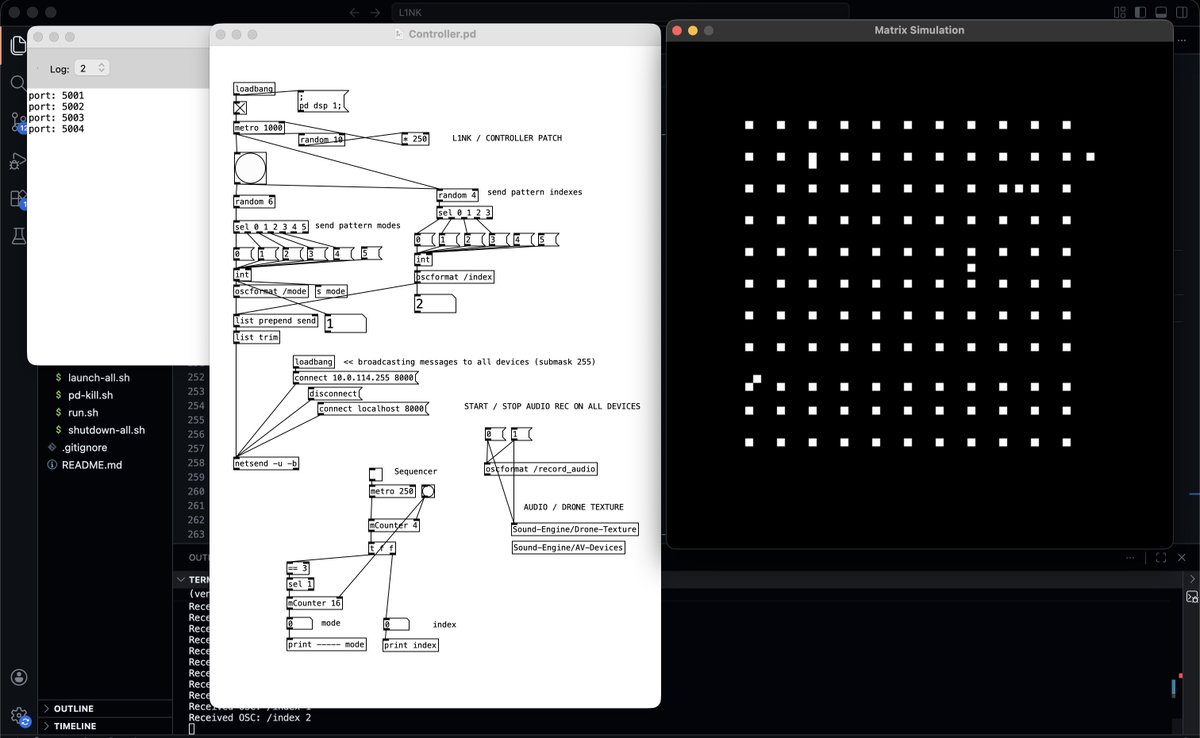Click the 'port: 5001' log line

point(57,96)
